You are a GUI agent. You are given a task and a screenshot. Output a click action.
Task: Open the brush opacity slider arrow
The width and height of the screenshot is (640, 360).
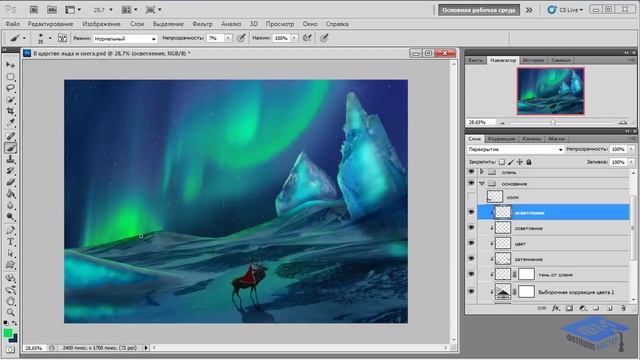point(228,38)
